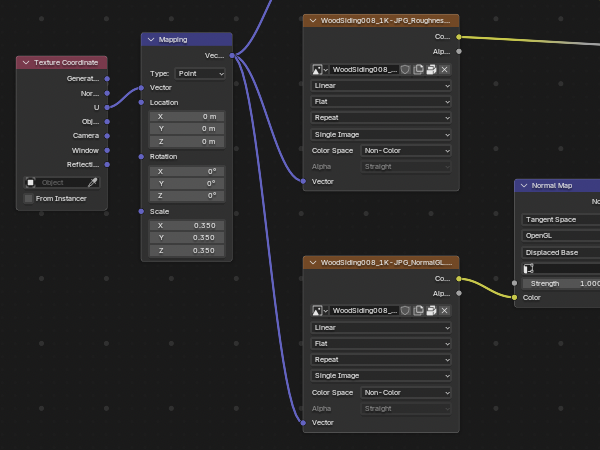Click the Vector input socket of Mapping node

pyautogui.click(x=141, y=88)
